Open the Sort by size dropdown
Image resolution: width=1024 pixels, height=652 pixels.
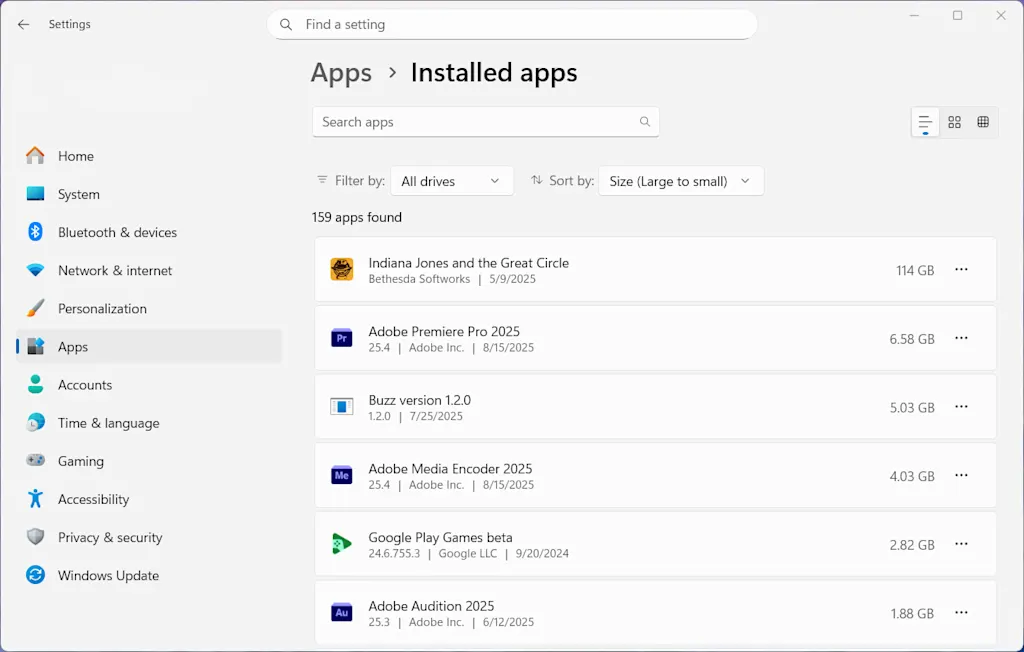tap(680, 181)
